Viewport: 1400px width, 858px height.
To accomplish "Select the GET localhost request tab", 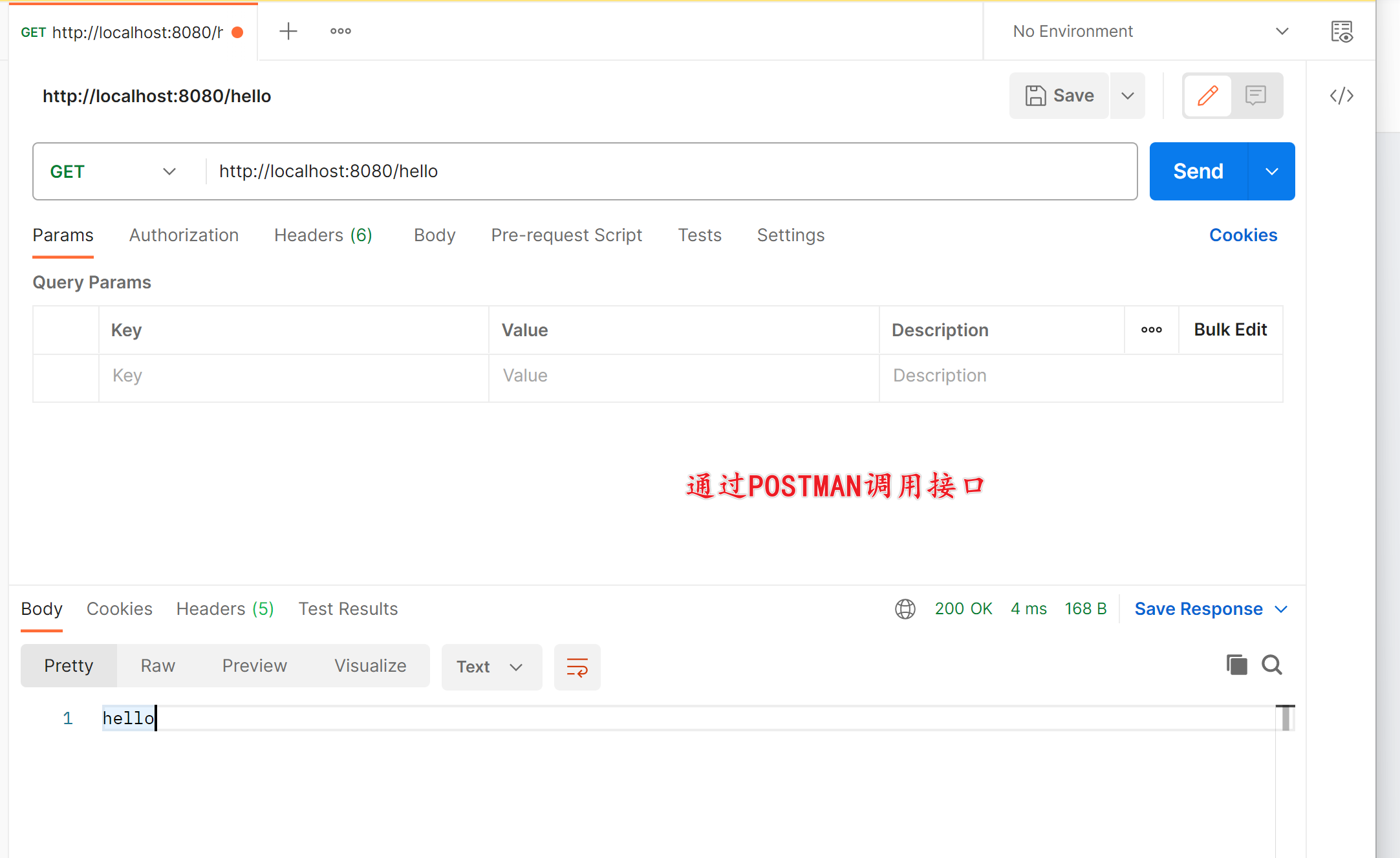I will (x=133, y=32).
